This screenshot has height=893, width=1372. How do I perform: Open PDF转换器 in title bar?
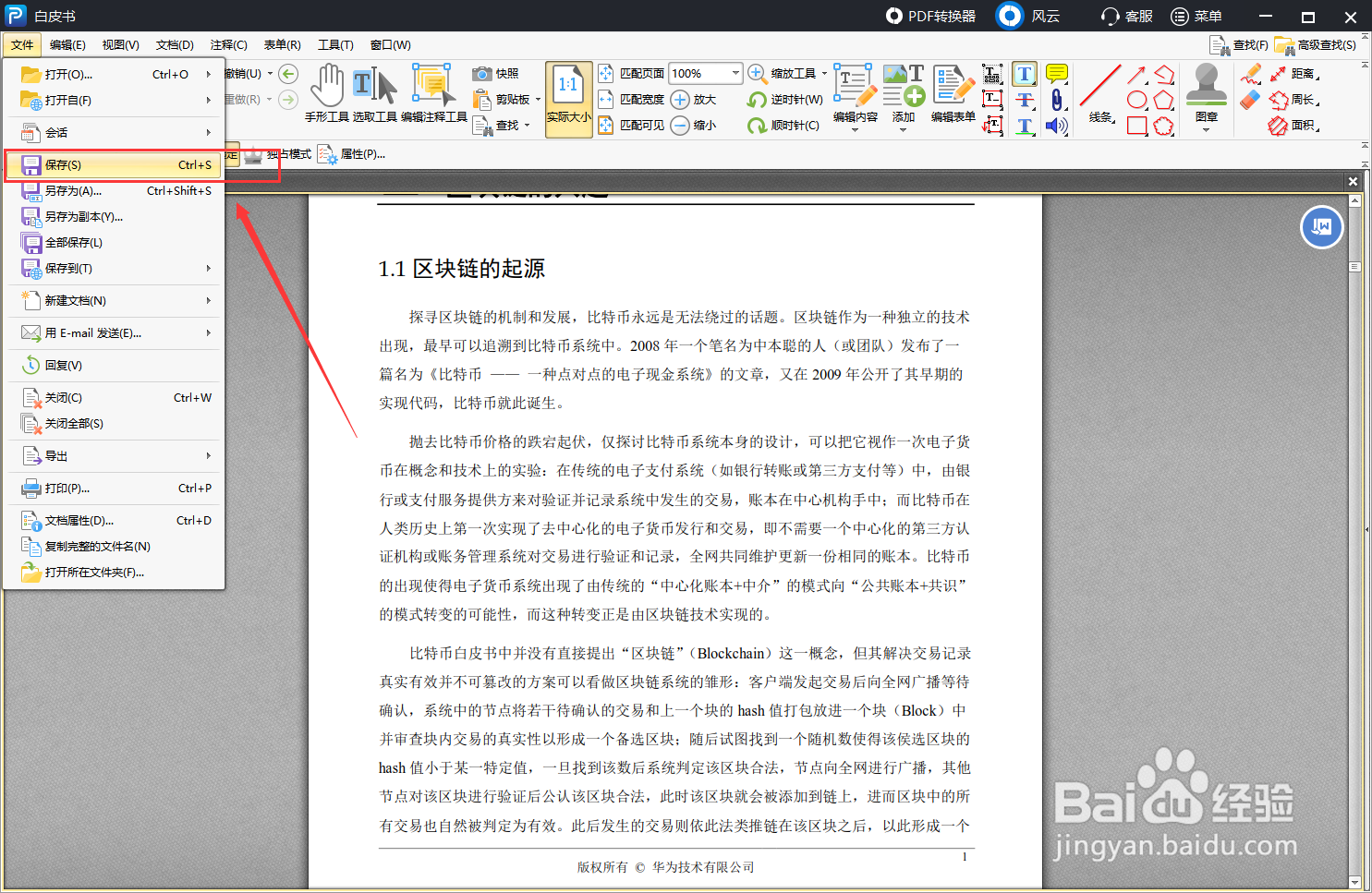pyautogui.click(x=930, y=16)
